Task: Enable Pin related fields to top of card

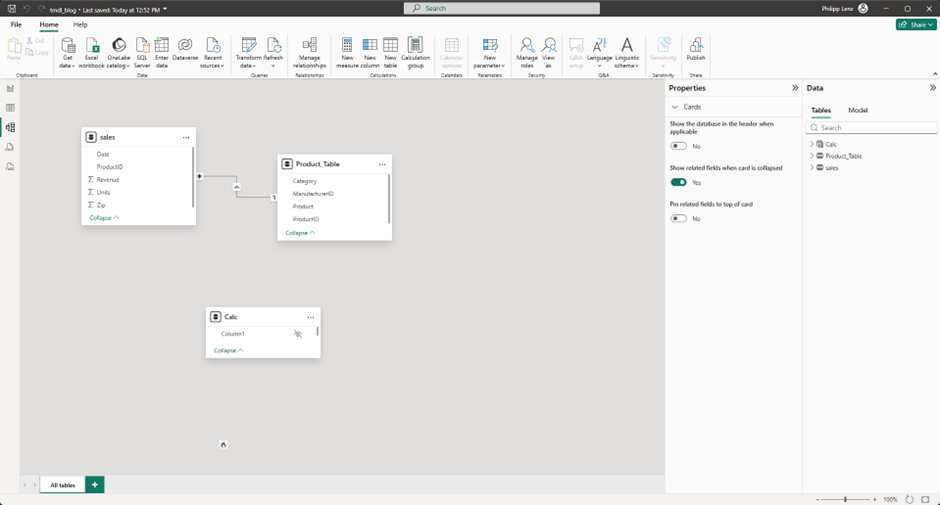Action: [x=679, y=218]
